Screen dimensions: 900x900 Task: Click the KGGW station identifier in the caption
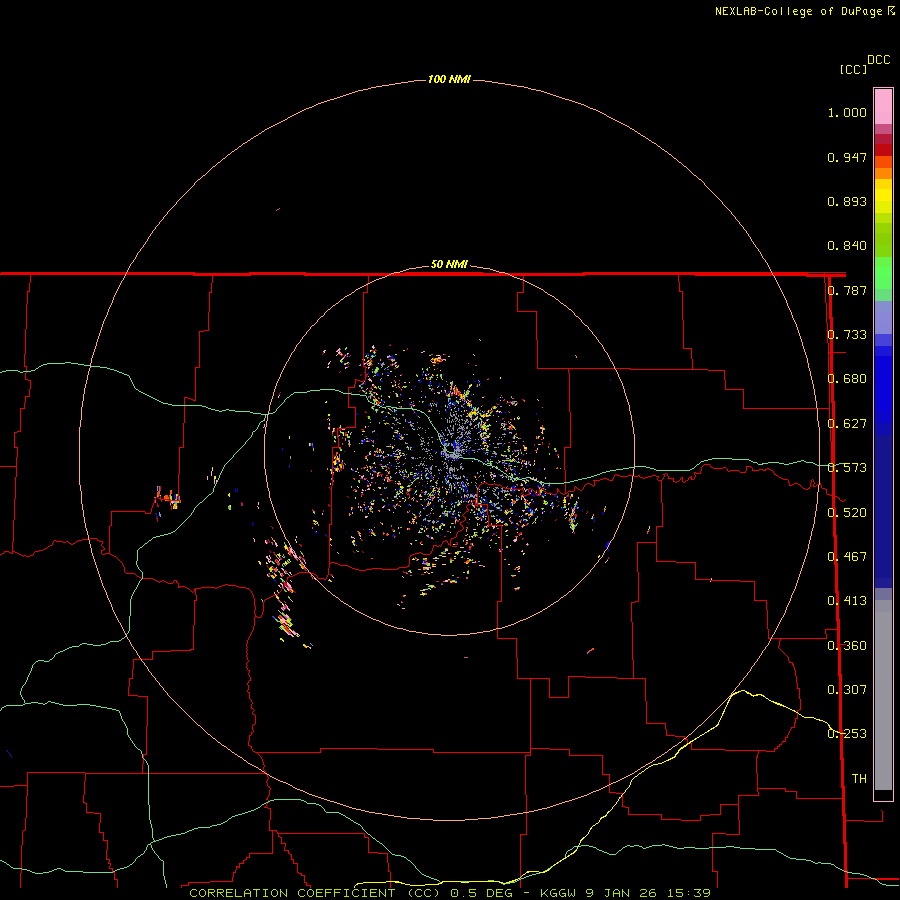click(559, 893)
